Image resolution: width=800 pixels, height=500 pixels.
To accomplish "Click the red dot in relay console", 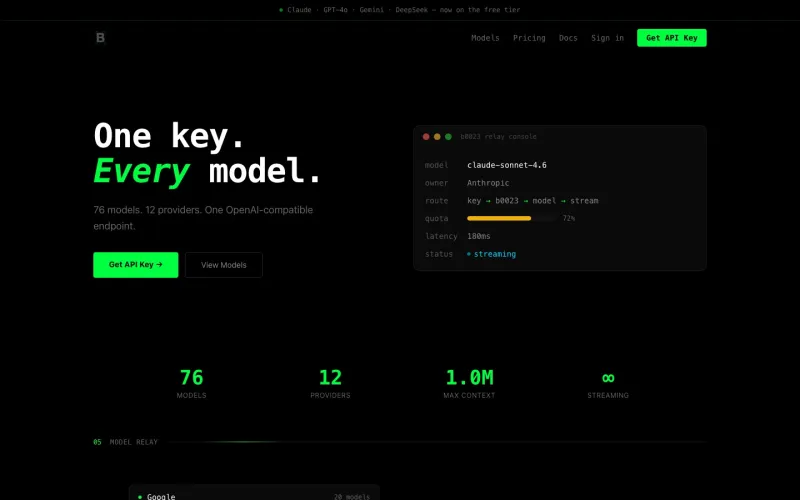I will (x=426, y=137).
